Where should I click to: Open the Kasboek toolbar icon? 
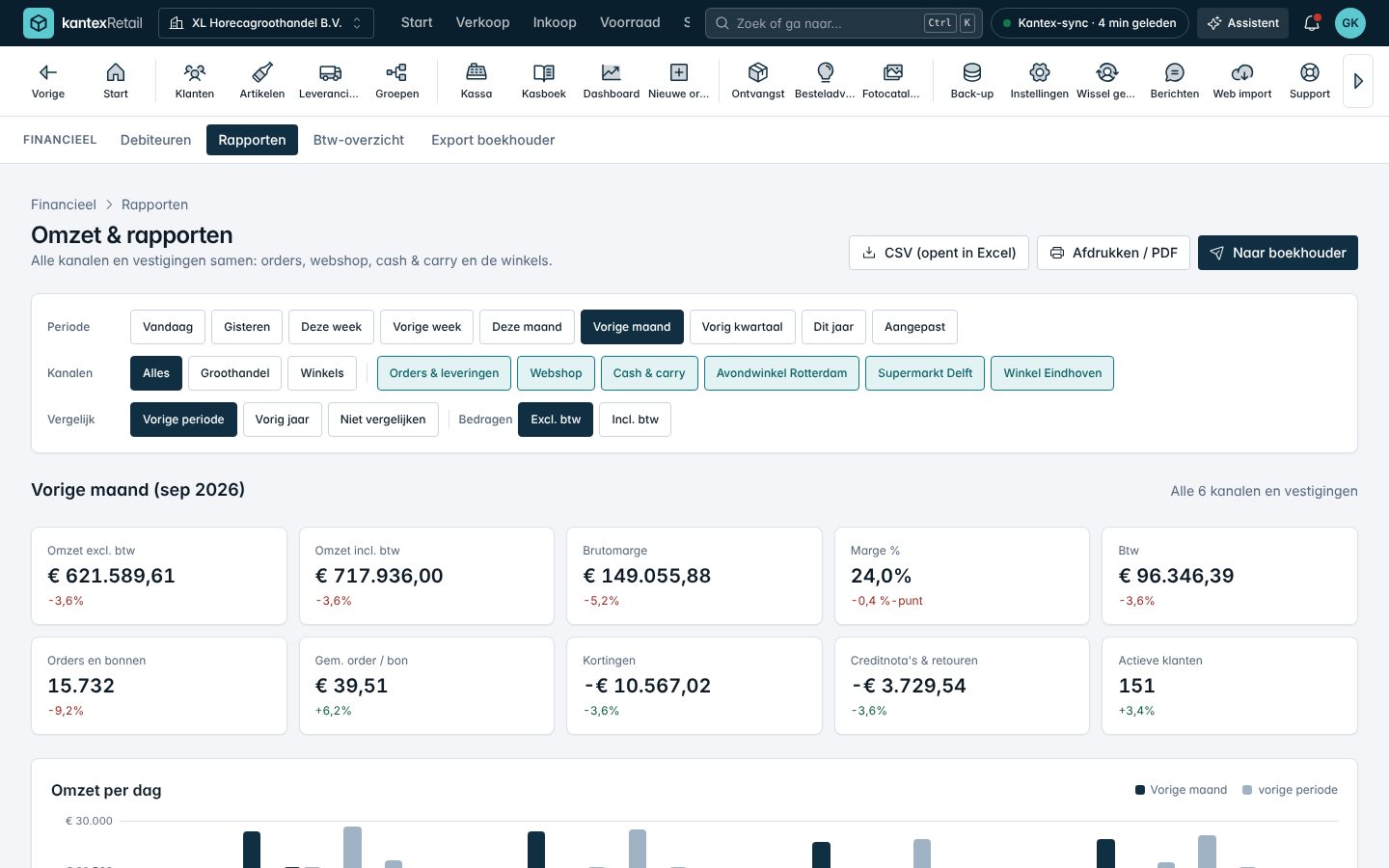point(544,81)
